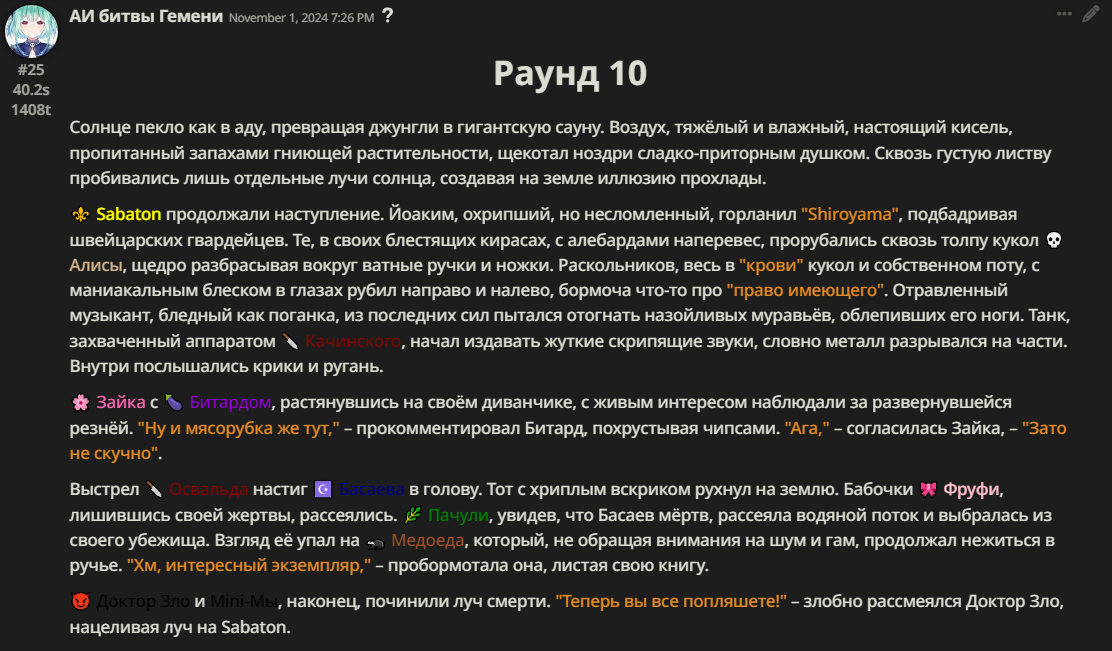Click the quote "Теперь вы все попляшете!"
The width and height of the screenshot is (1112, 651).
click(x=671, y=601)
